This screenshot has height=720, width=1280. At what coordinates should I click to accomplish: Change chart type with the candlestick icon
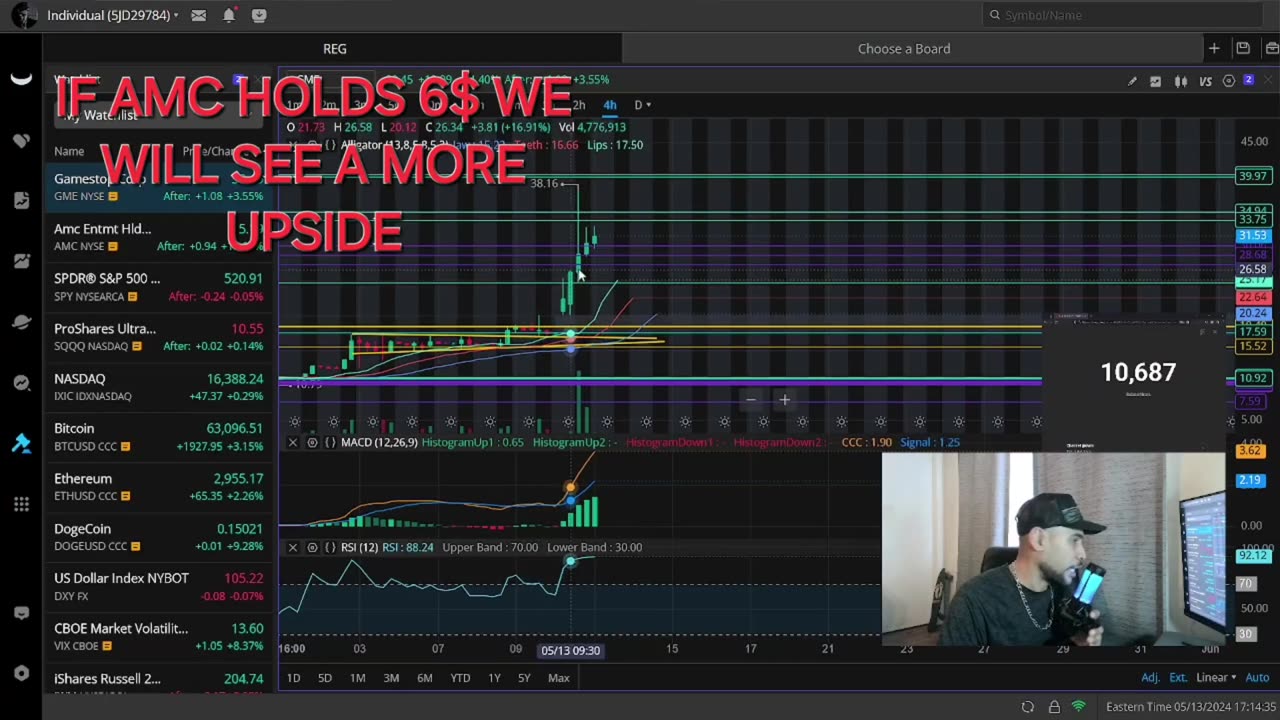click(x=1181, y=81)
